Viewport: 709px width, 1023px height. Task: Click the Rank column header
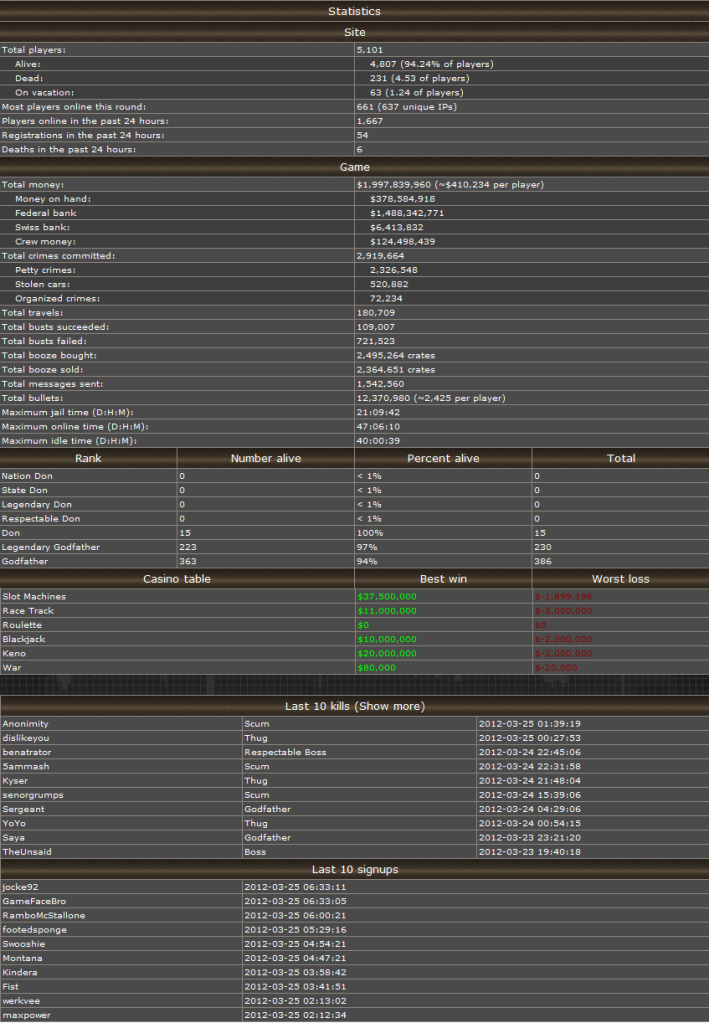tap(88, 458)
